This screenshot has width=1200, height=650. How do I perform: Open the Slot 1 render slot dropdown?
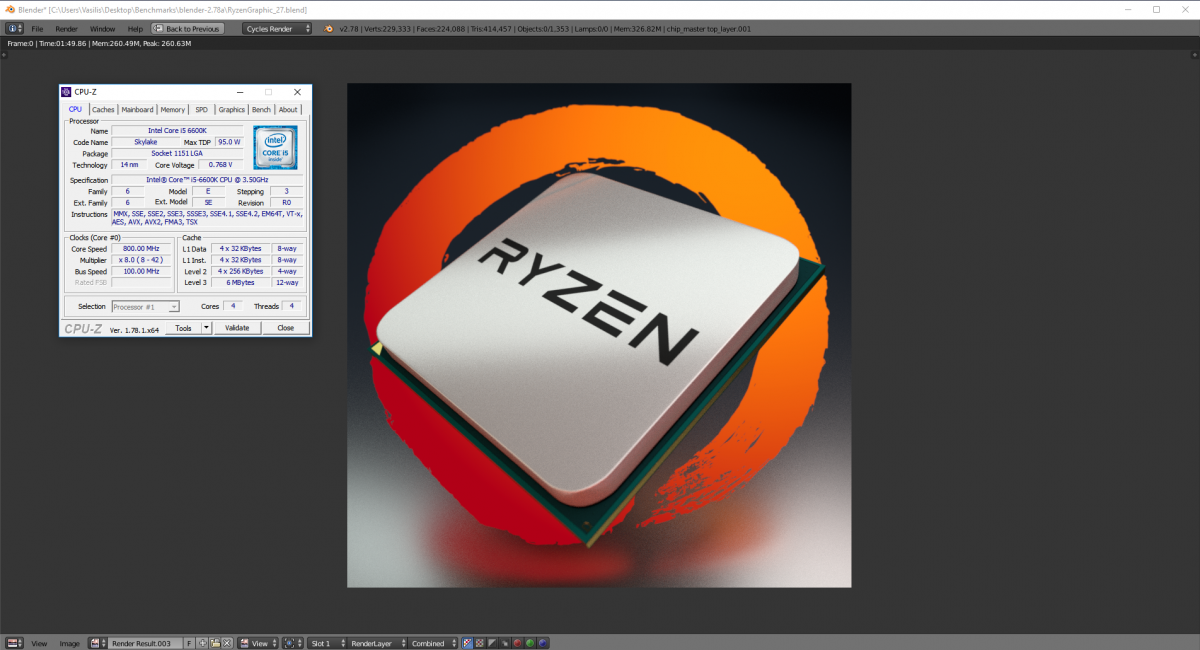coord(327,643)
